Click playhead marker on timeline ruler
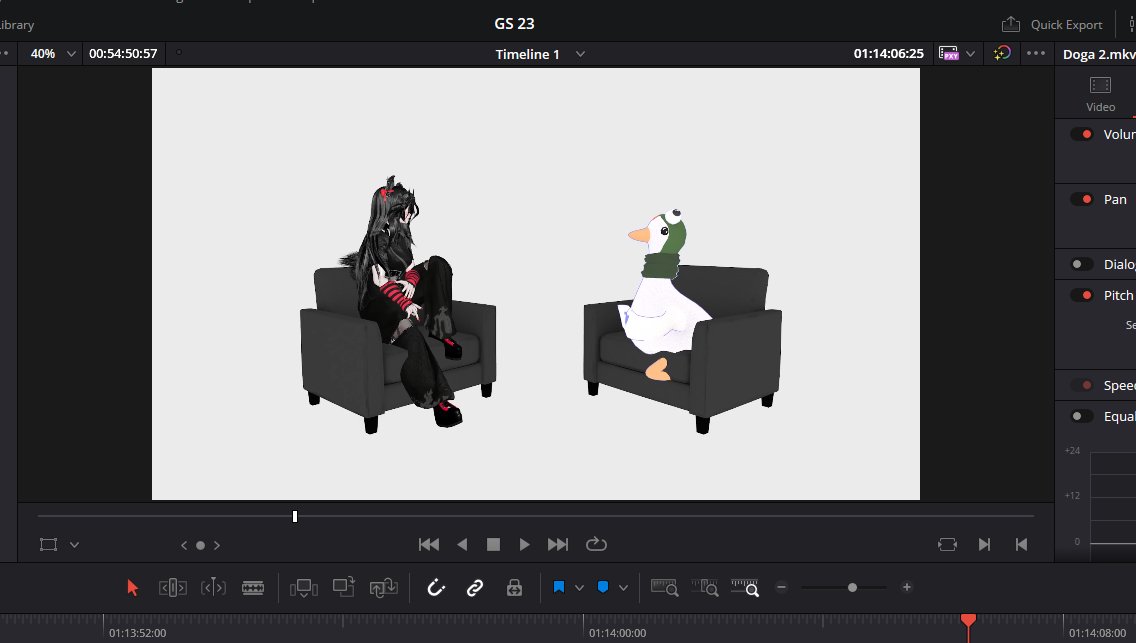This screenshot has width=1136, height=643. point(968,620)
